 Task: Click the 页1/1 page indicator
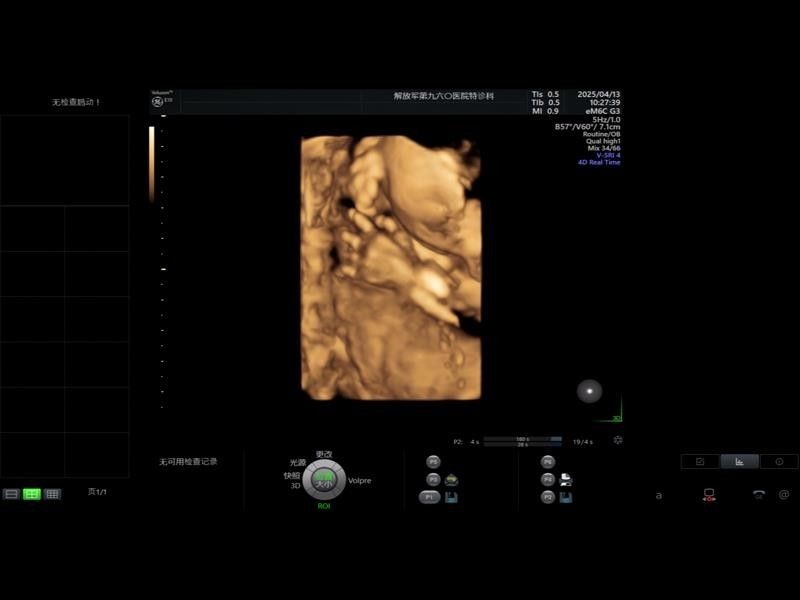[97, 492]
